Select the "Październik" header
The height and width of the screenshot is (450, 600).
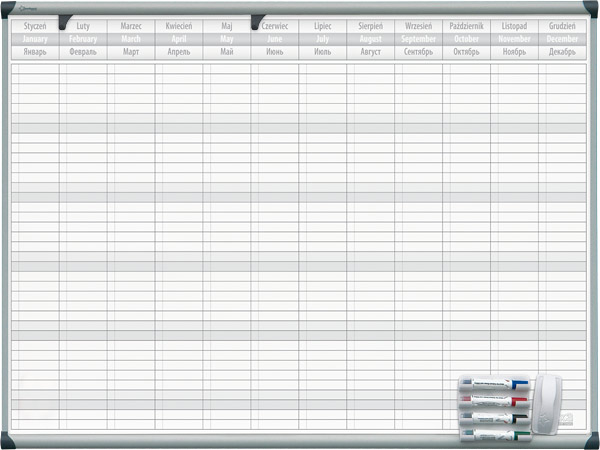(x=466, y=26)
